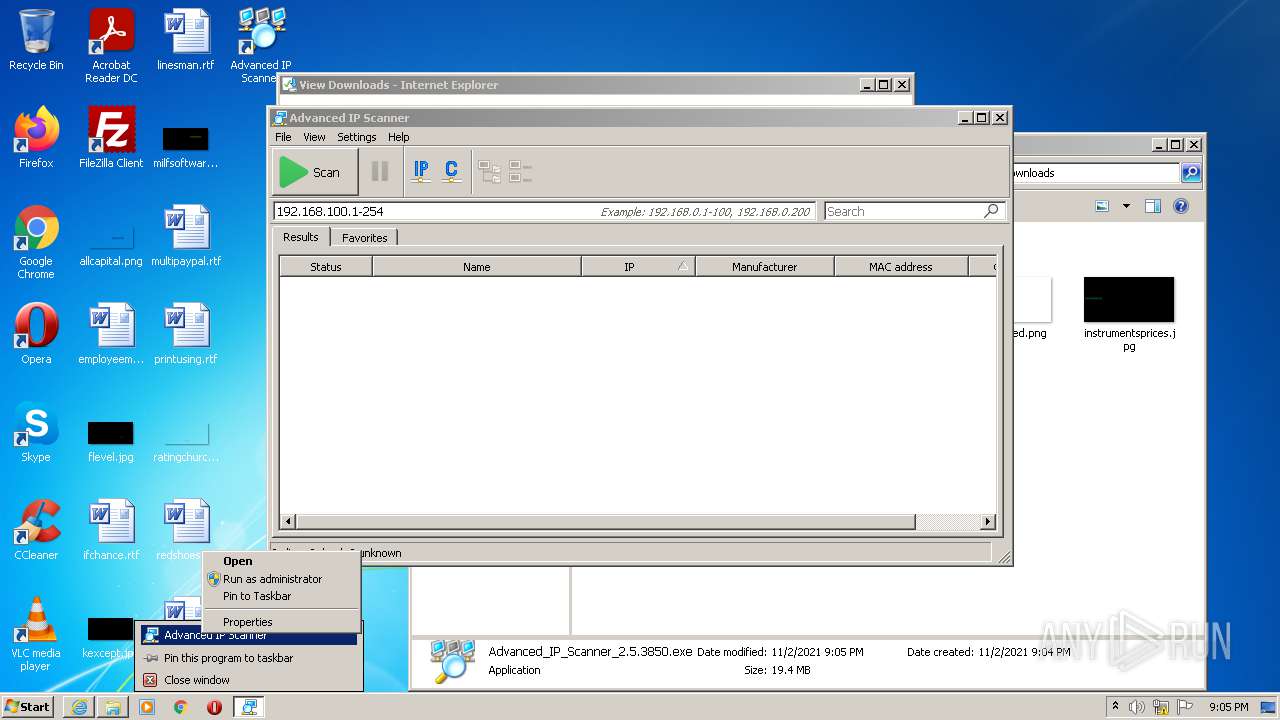Click the magnifier icon in the Search box
The height and width of the screenshot is (720, 1280).
pyautogui.click(x=991, y=211)
